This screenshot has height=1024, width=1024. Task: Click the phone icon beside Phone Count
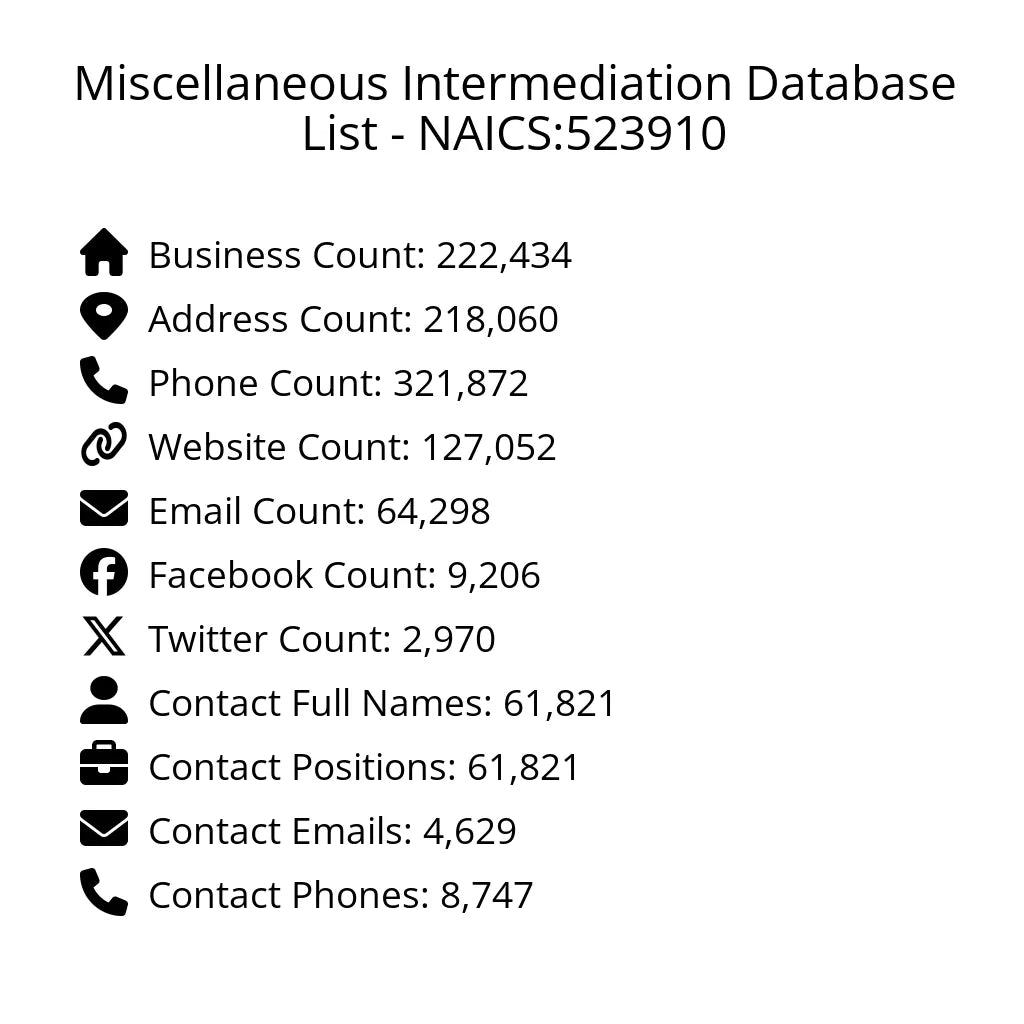tap(104, 381)
